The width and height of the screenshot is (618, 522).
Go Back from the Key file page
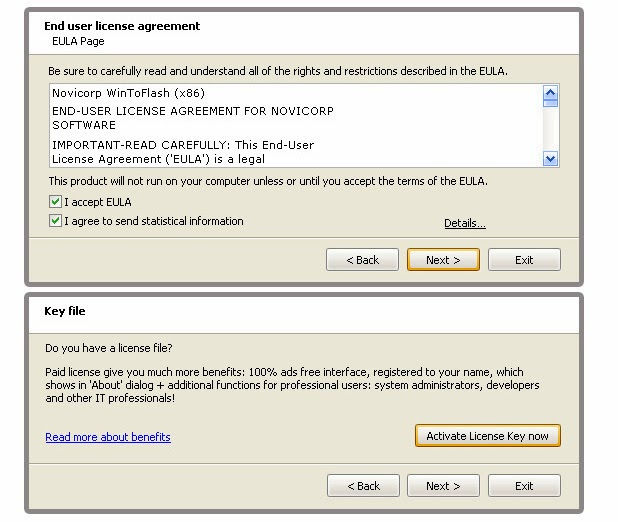[363, 486]
